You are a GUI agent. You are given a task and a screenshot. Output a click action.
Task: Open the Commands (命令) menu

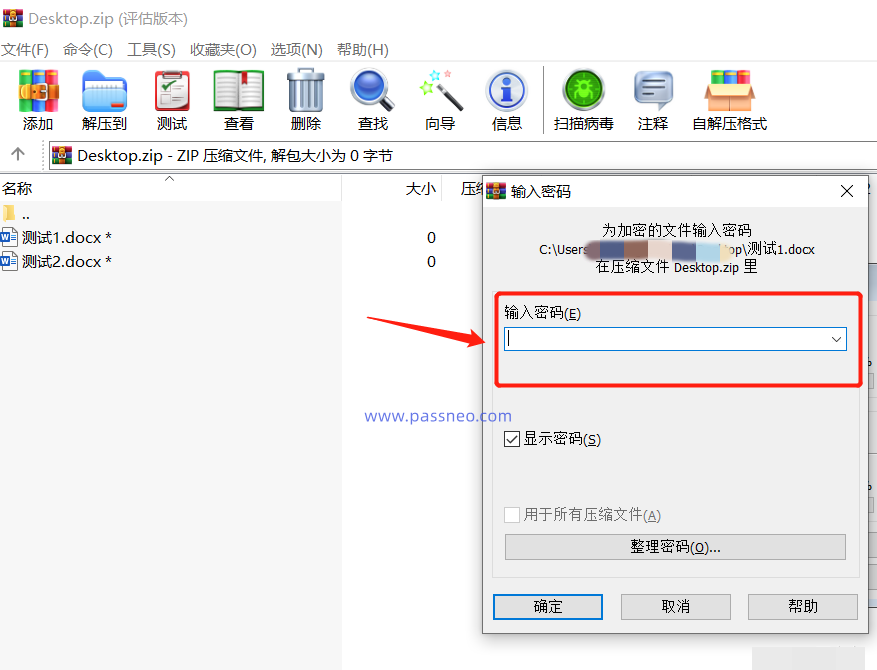pos(88,50)
